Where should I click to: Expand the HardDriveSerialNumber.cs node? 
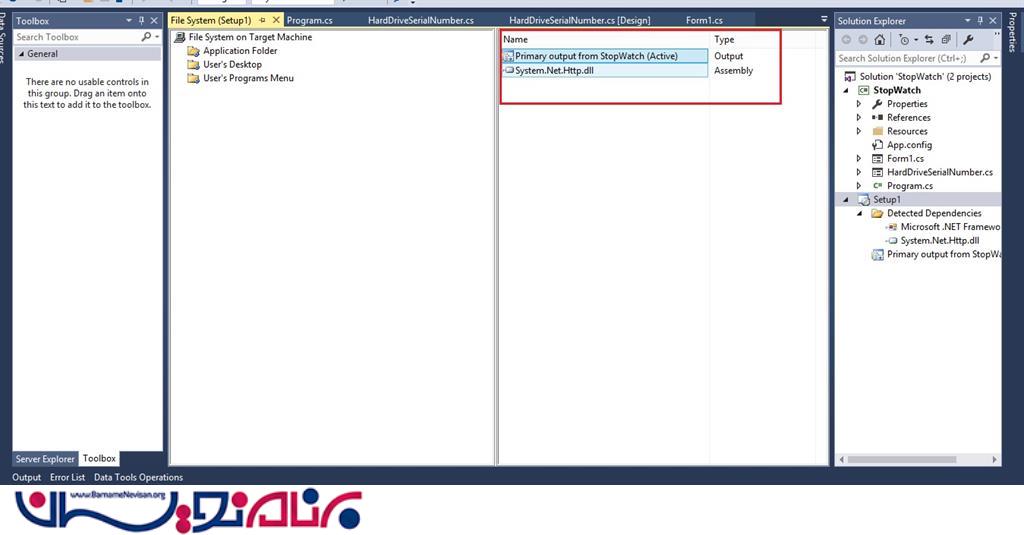(859, 172)
